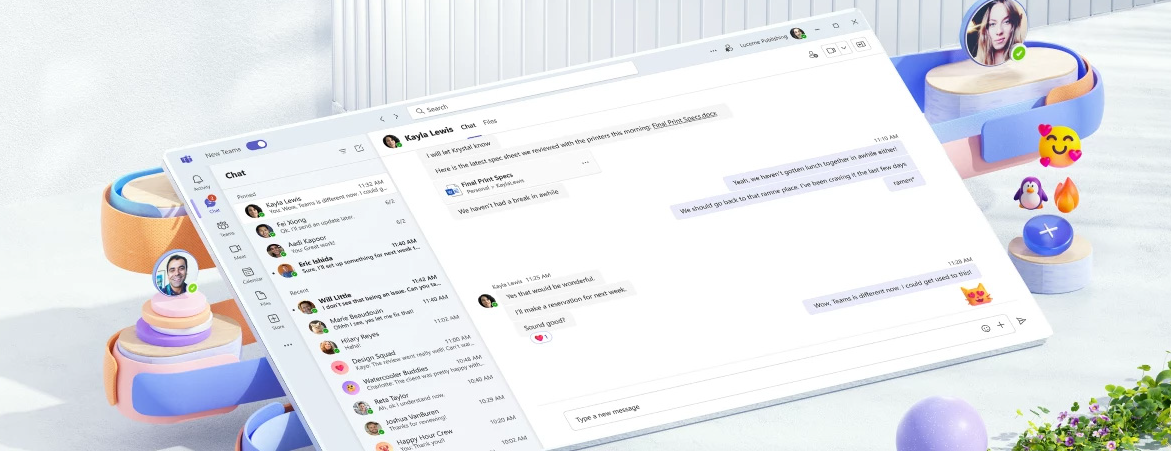Viewport: 1171px width, 451px height.
Task: Switch to the Chat tab
Action: [468, 125]
